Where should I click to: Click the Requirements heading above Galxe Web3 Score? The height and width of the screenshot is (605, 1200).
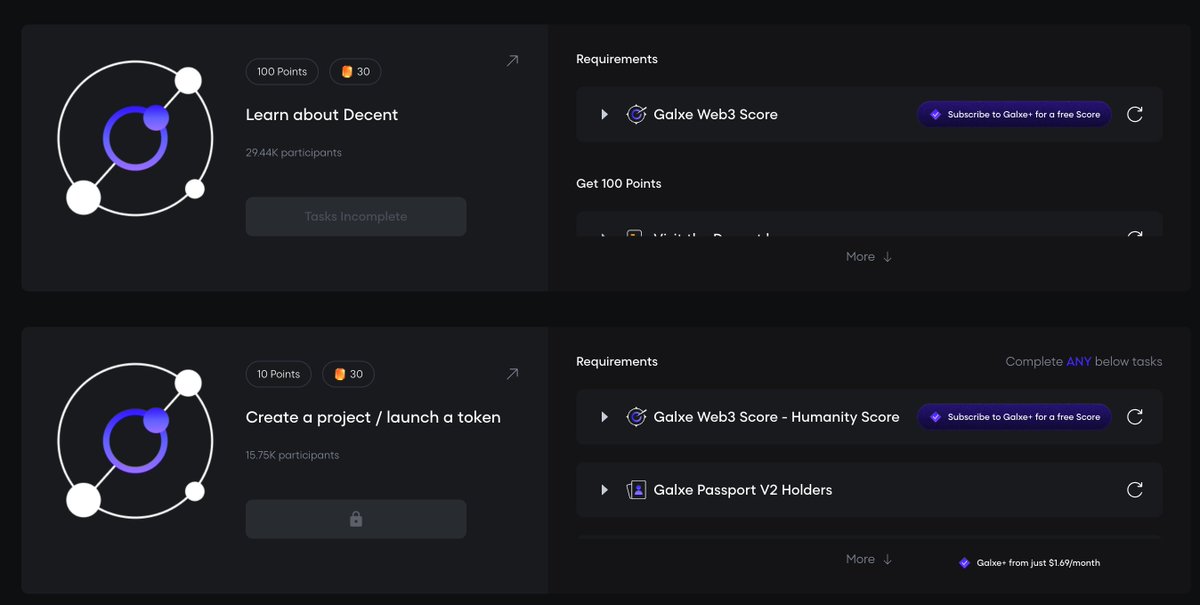tap(617, 59)
